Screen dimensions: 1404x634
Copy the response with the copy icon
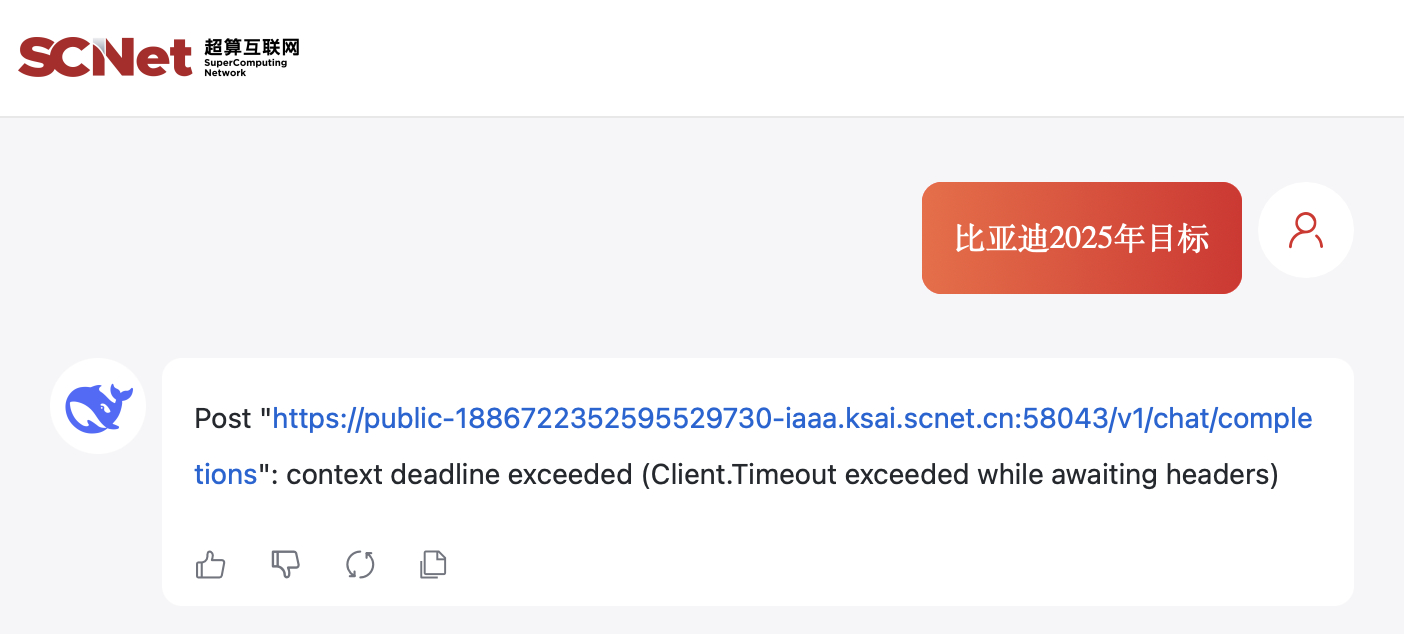(x=433, y=565)
